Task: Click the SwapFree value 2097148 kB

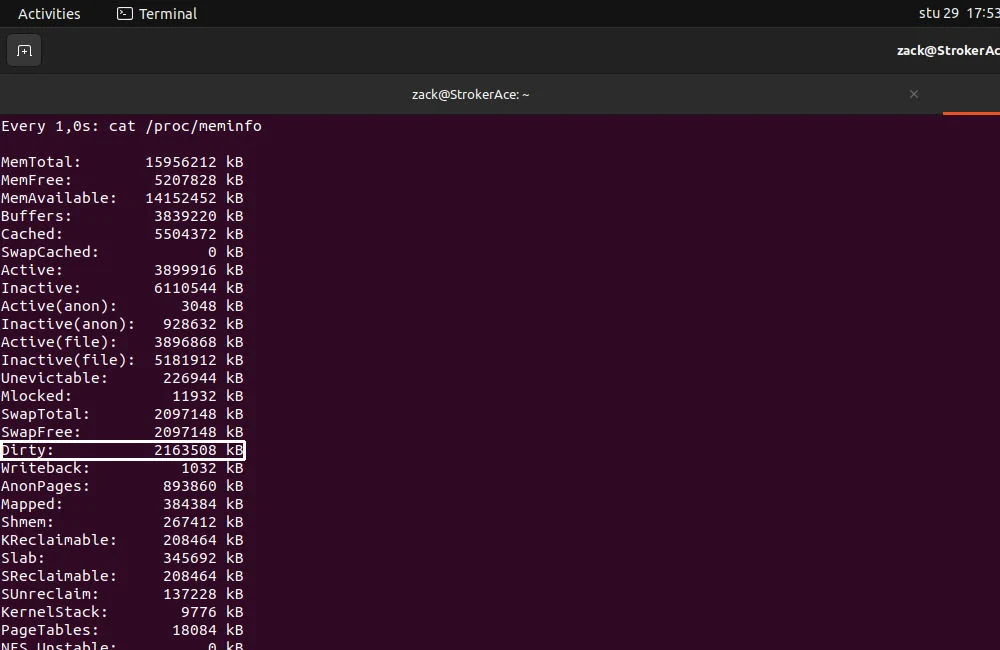Action: point(190,431)
